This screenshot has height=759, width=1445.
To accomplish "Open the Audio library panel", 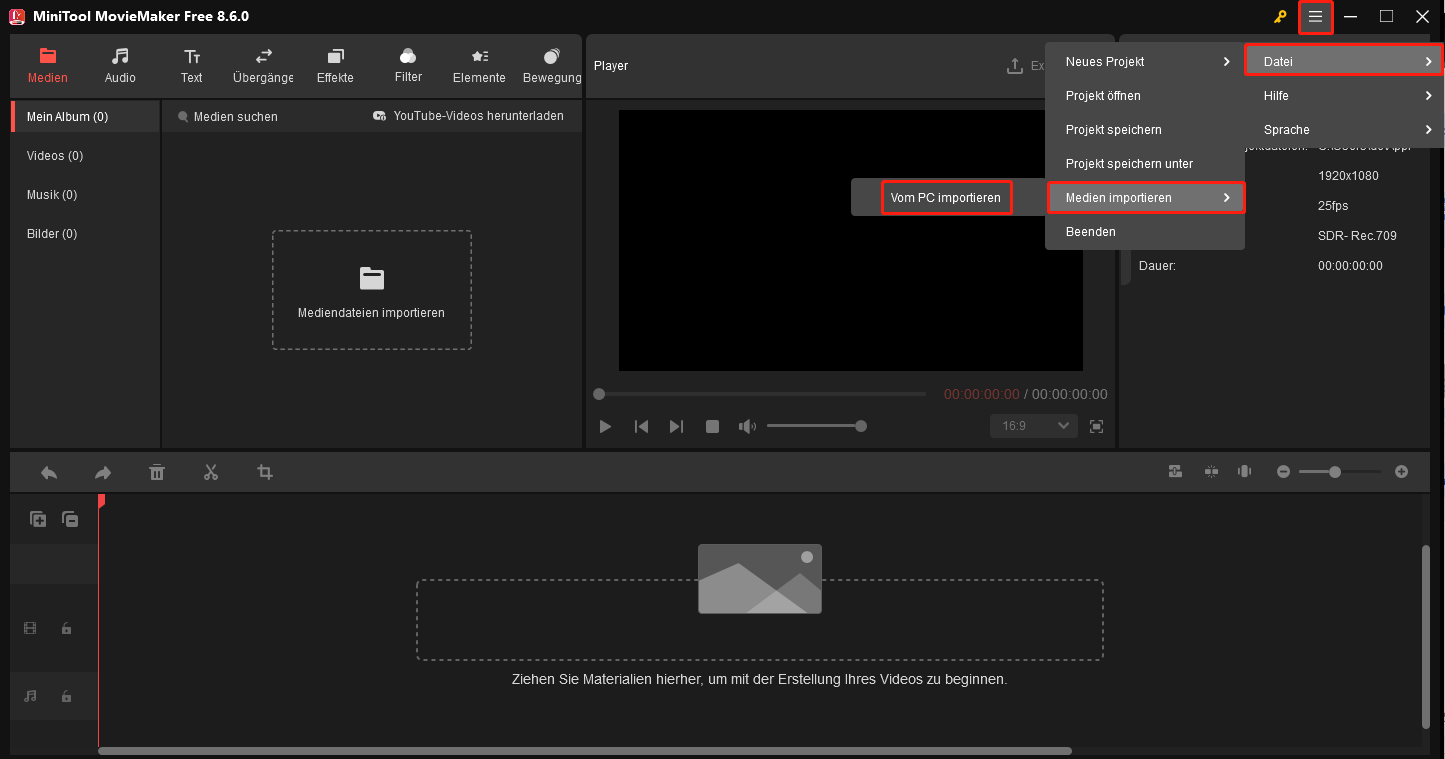I will point(119,65).
